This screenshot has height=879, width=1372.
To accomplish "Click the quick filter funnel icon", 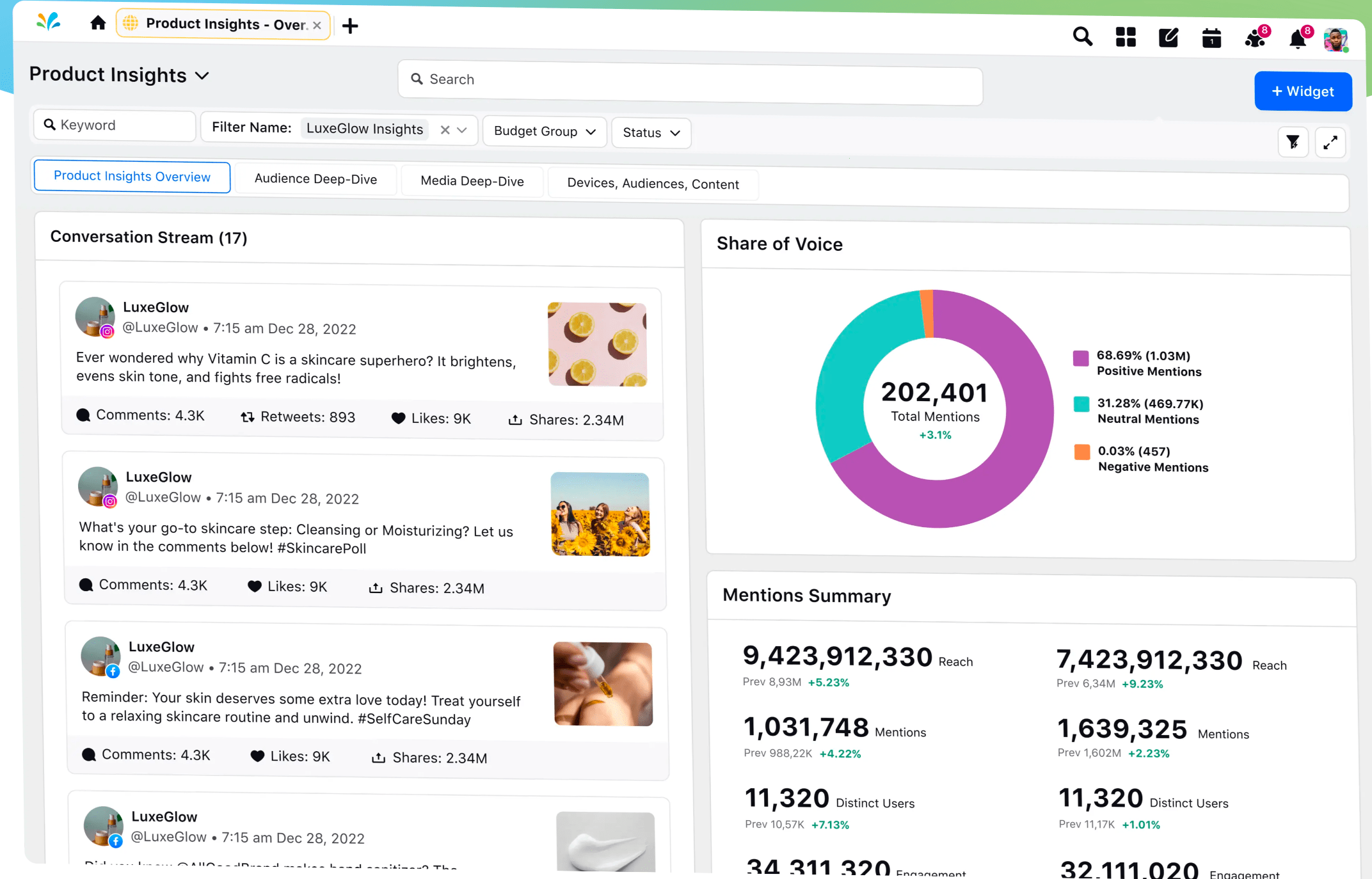I will [1293, 142].
